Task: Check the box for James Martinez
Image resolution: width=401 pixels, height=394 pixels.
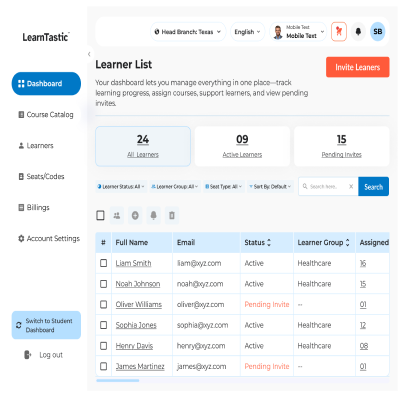Action: click(x=104, y=366)
